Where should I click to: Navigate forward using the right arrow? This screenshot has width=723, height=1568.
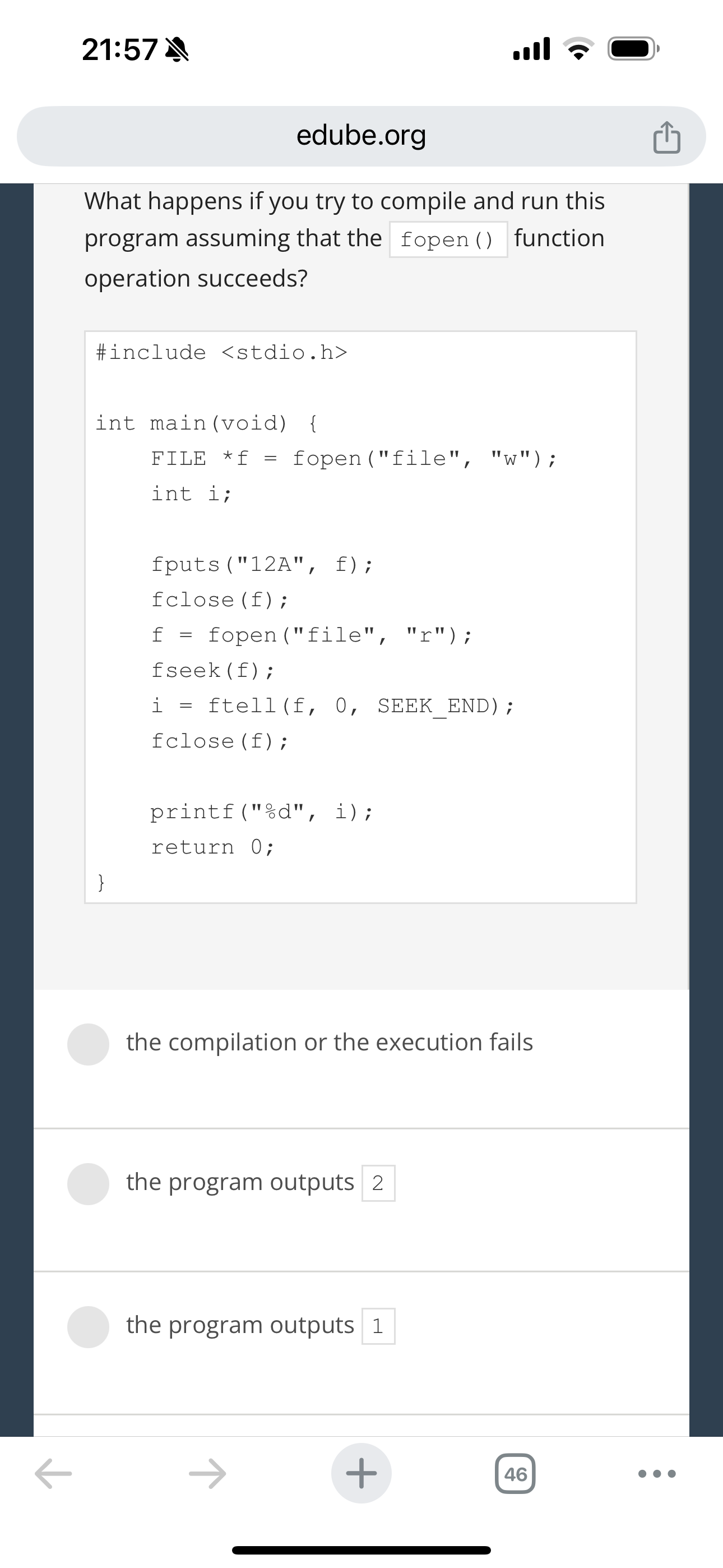pos(208,1474)
